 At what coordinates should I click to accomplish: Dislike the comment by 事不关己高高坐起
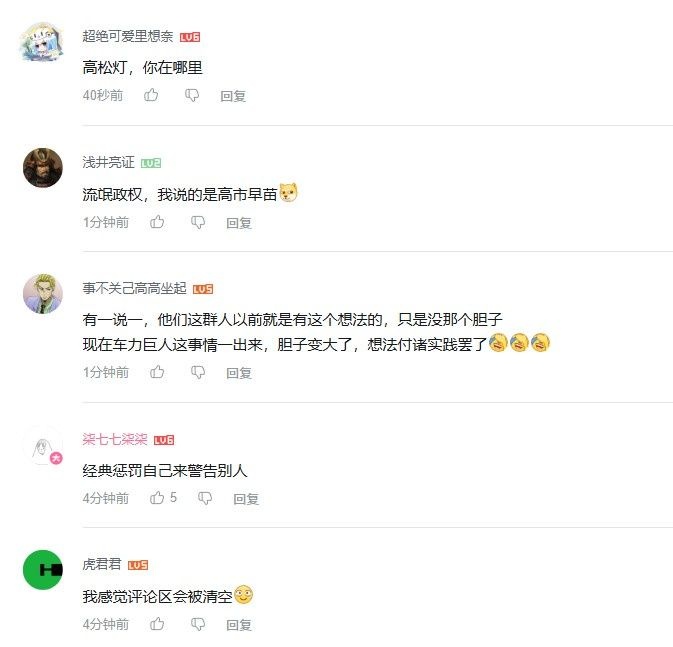click(198, 372)
